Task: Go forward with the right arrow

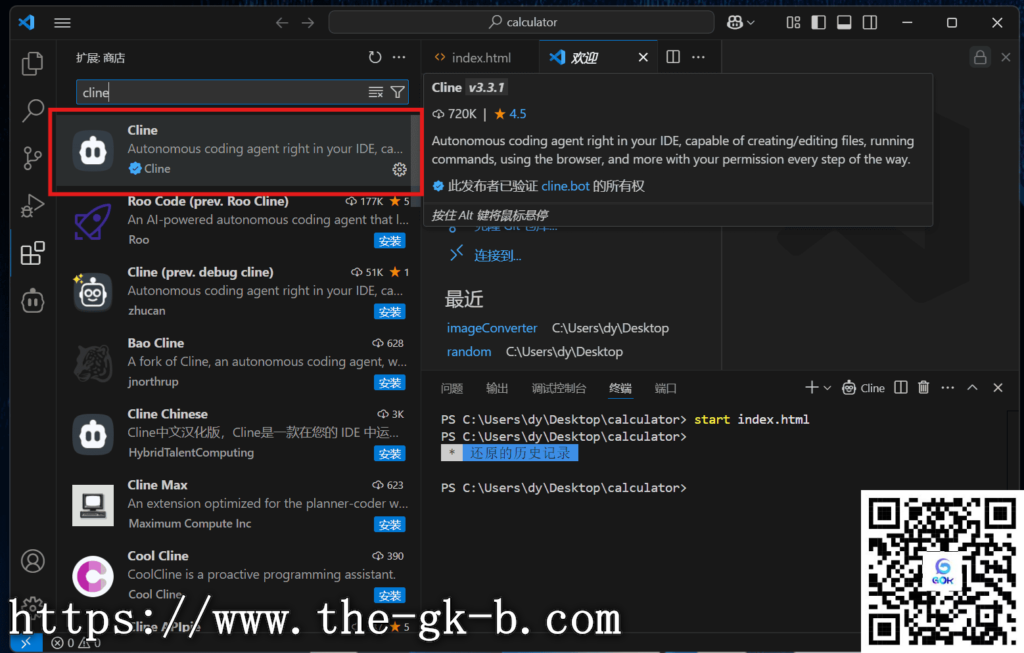Action: (x=308, y=23)
